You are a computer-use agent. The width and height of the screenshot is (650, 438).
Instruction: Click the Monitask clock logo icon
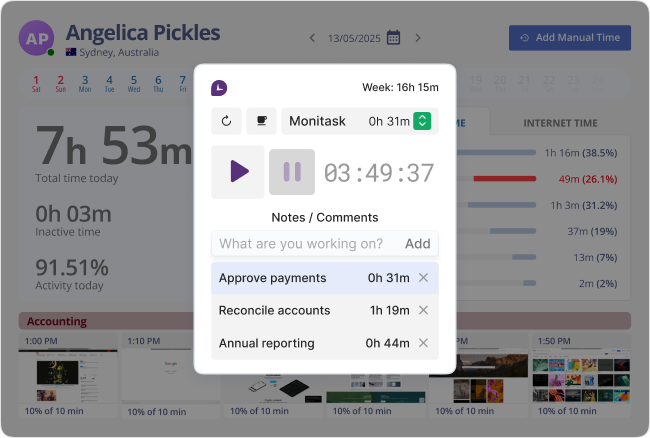pyautogui.click(x=219, y=88)
